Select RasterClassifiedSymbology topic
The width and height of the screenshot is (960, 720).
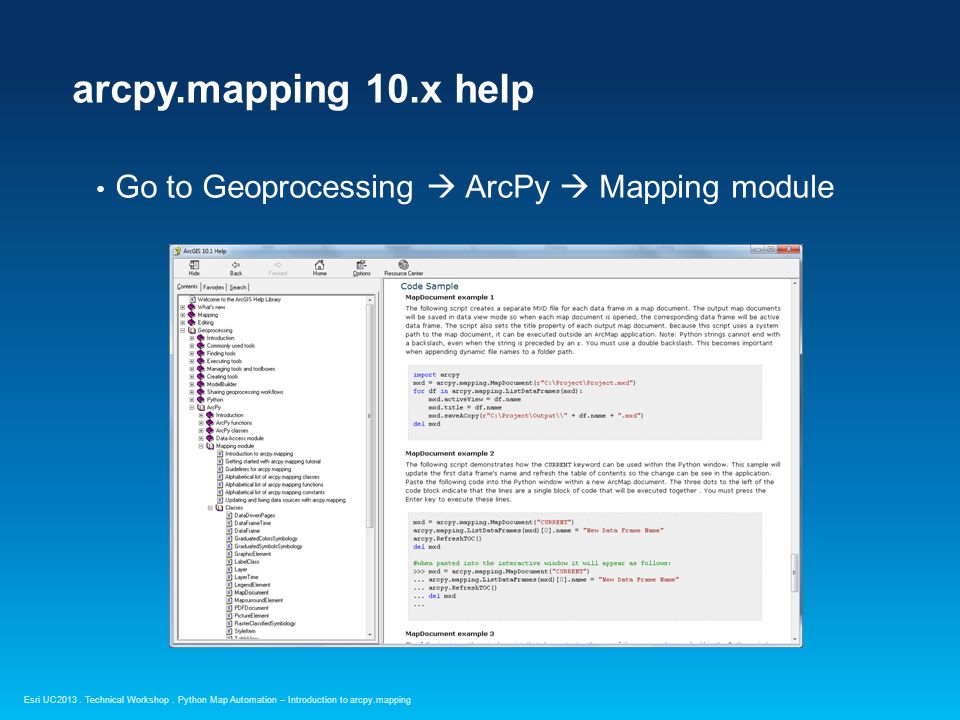pyautogui.click(x=264, y=623)
